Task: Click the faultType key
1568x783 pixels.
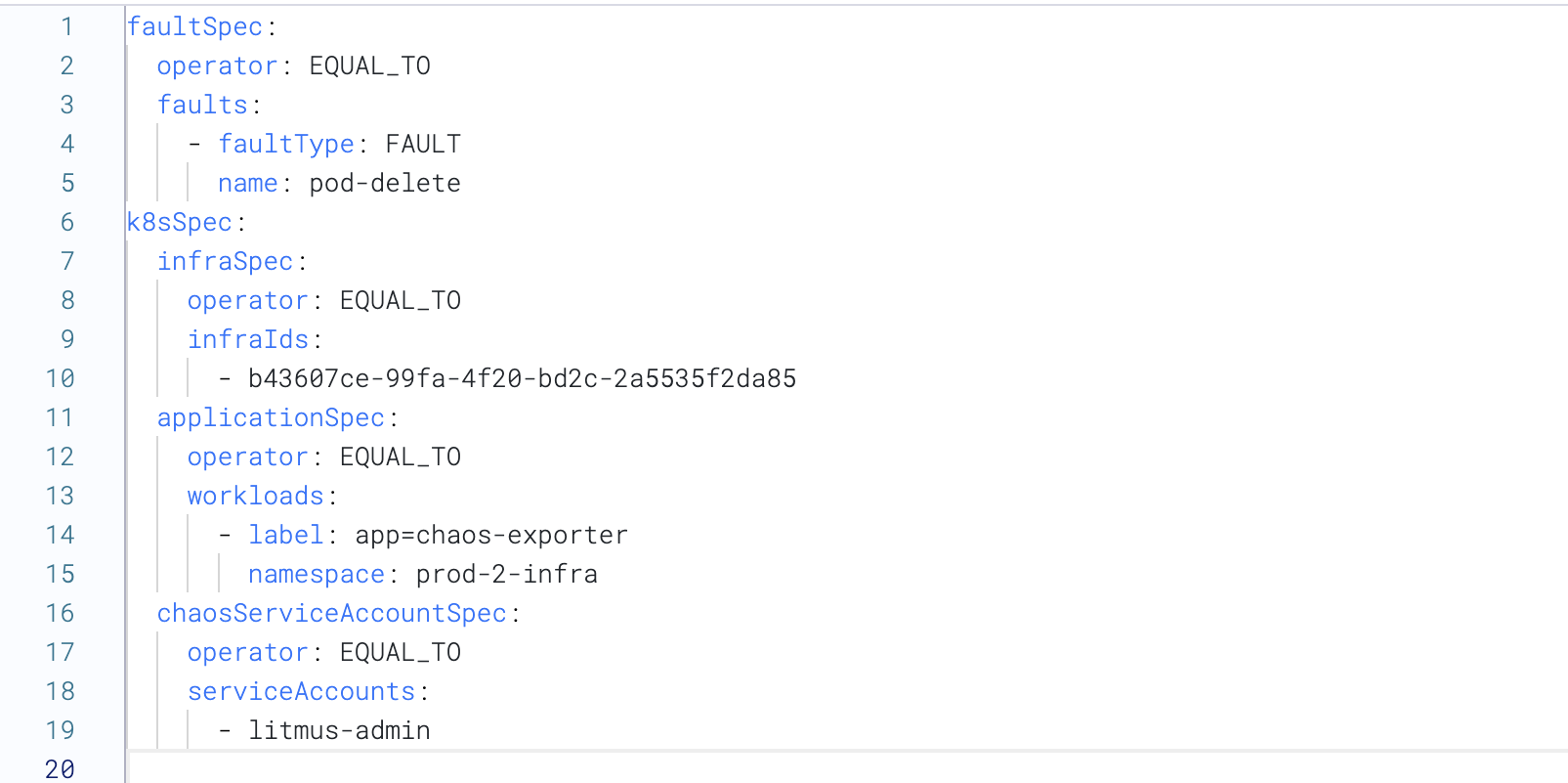Action: (285, 144)
